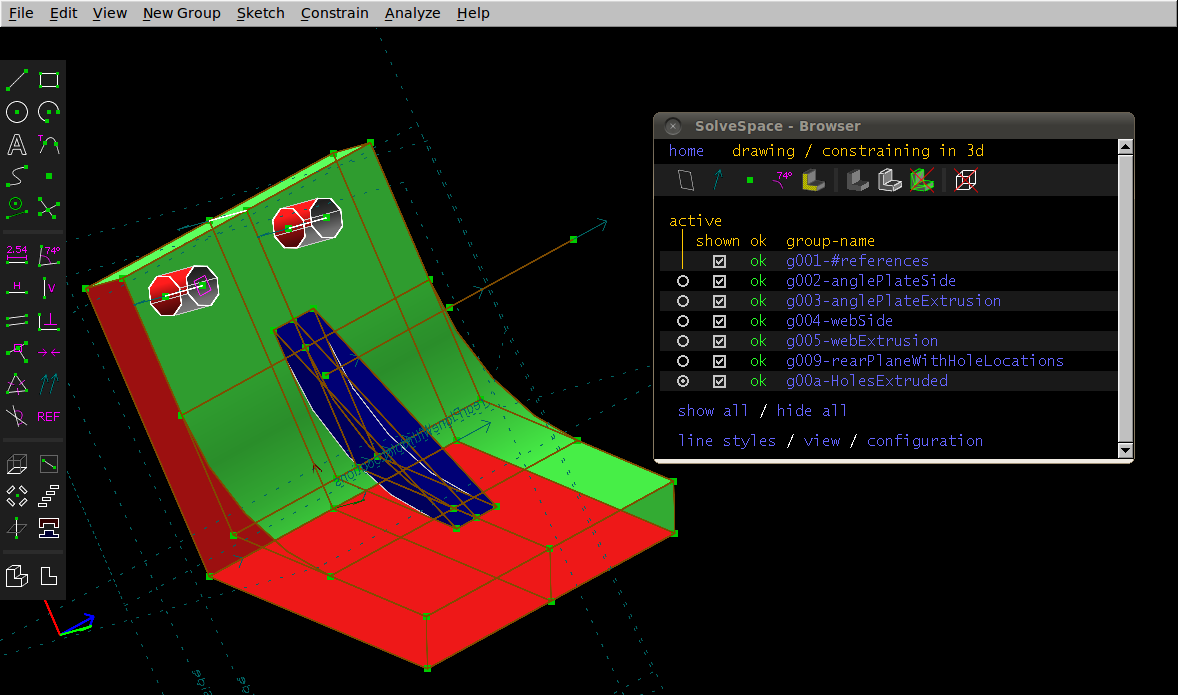The height and width of the screenshot is (695, 1178).
Task: Apply the distance 2.54 dimension constraint
Action: (x=17, y=254)
